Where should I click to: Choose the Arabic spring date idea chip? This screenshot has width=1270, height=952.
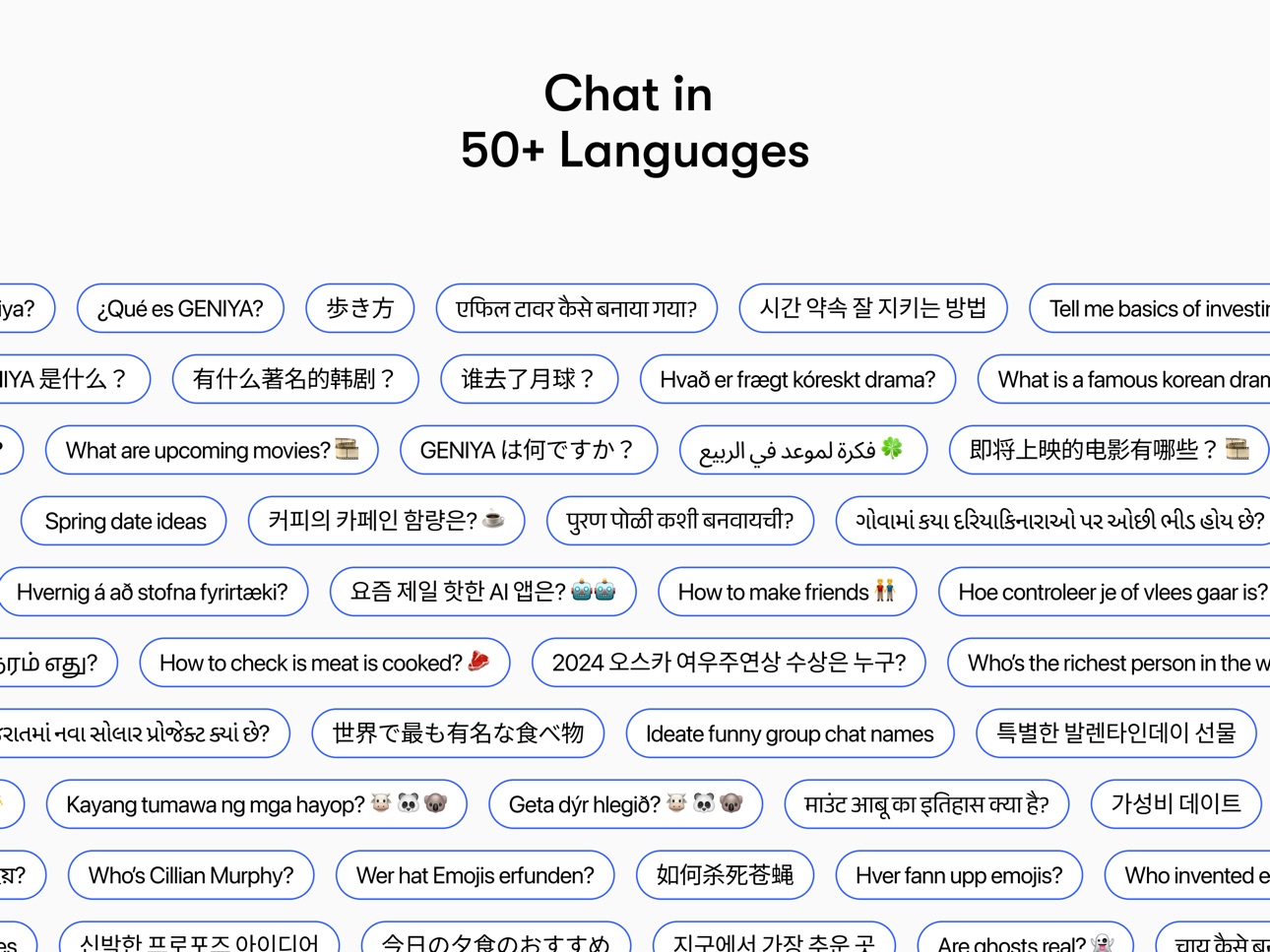click(803, 450)
